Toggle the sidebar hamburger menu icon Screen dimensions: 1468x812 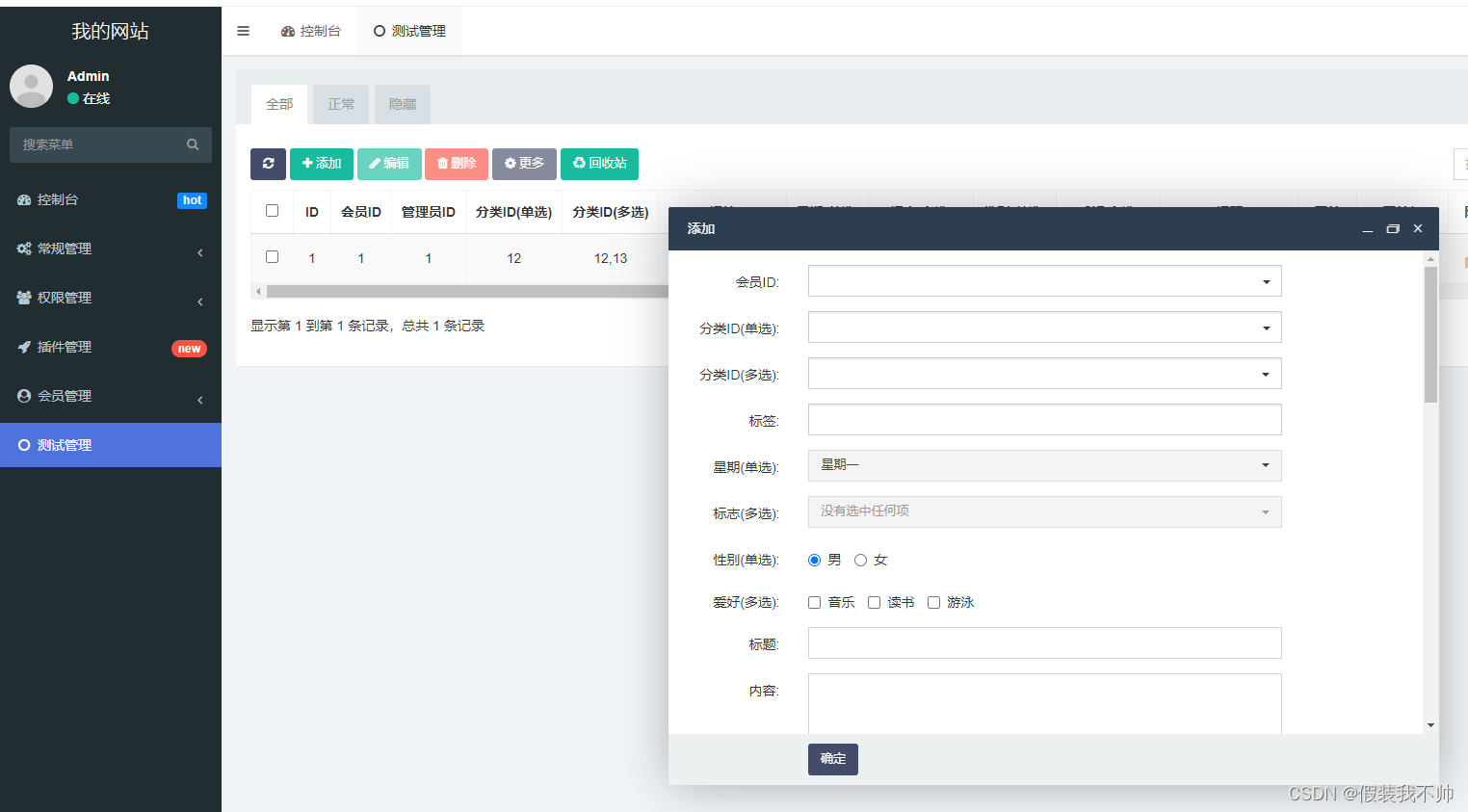[243, 31]
